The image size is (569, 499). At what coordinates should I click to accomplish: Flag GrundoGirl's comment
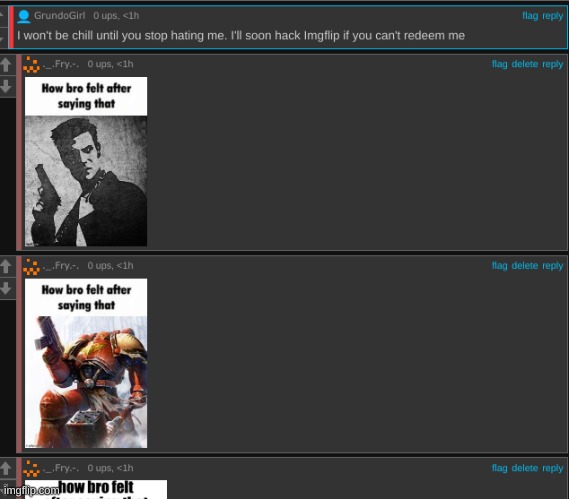530,16
